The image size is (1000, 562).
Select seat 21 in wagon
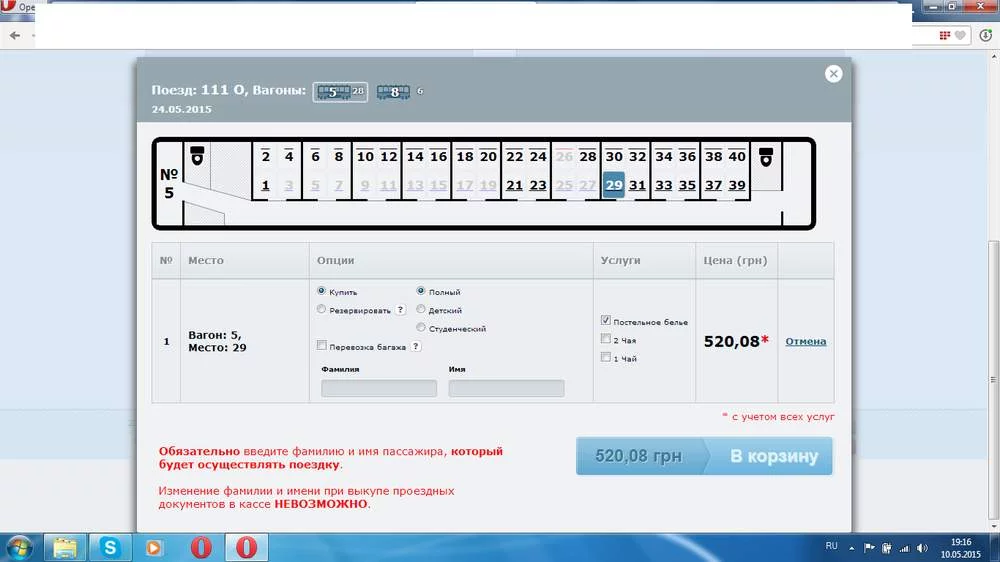[x=514, y=186]
